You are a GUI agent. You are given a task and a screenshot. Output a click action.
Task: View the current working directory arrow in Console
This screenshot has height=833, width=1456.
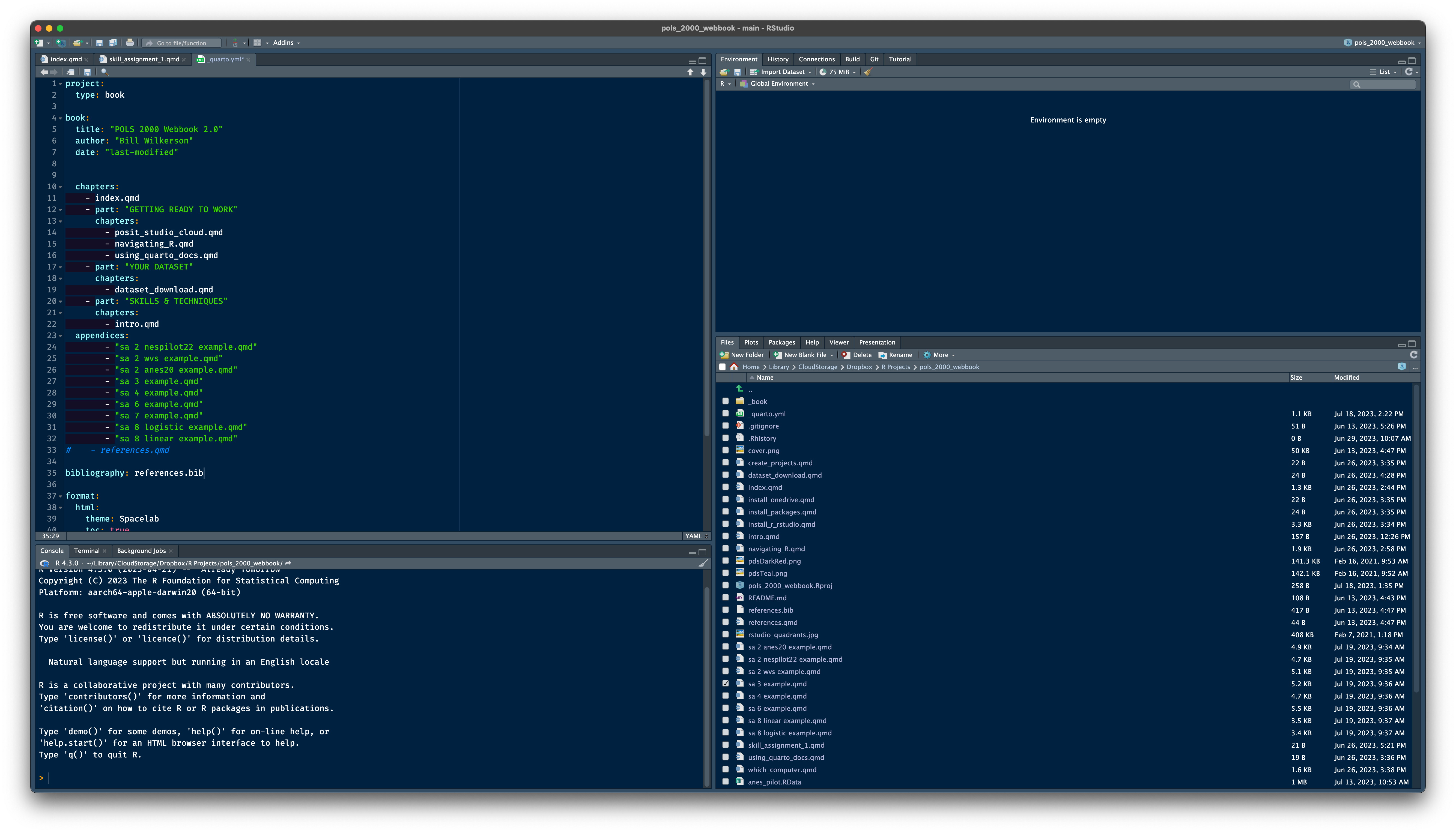click(288, 564)
